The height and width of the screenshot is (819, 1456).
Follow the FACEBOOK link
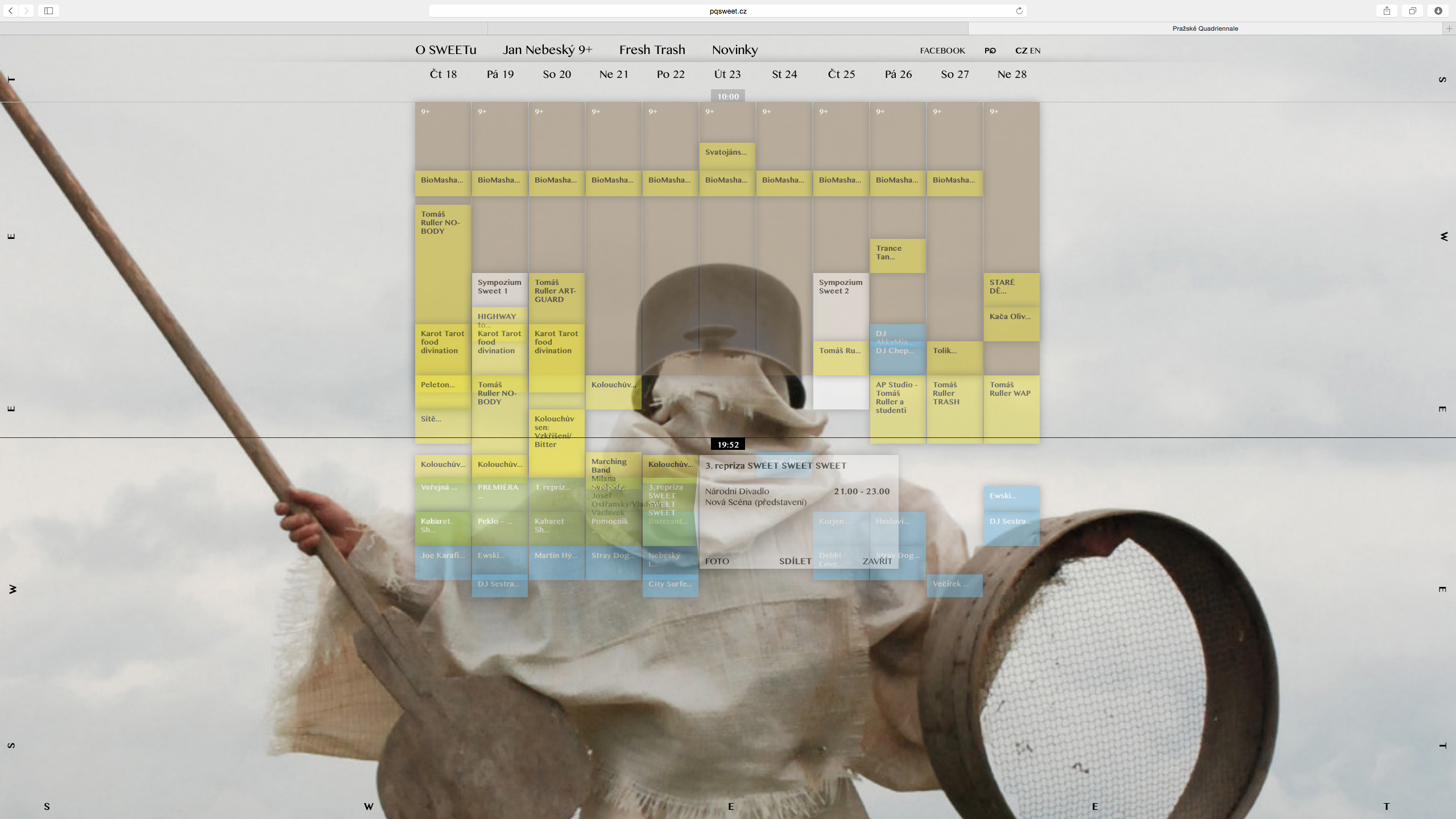(x=942, y=51)
